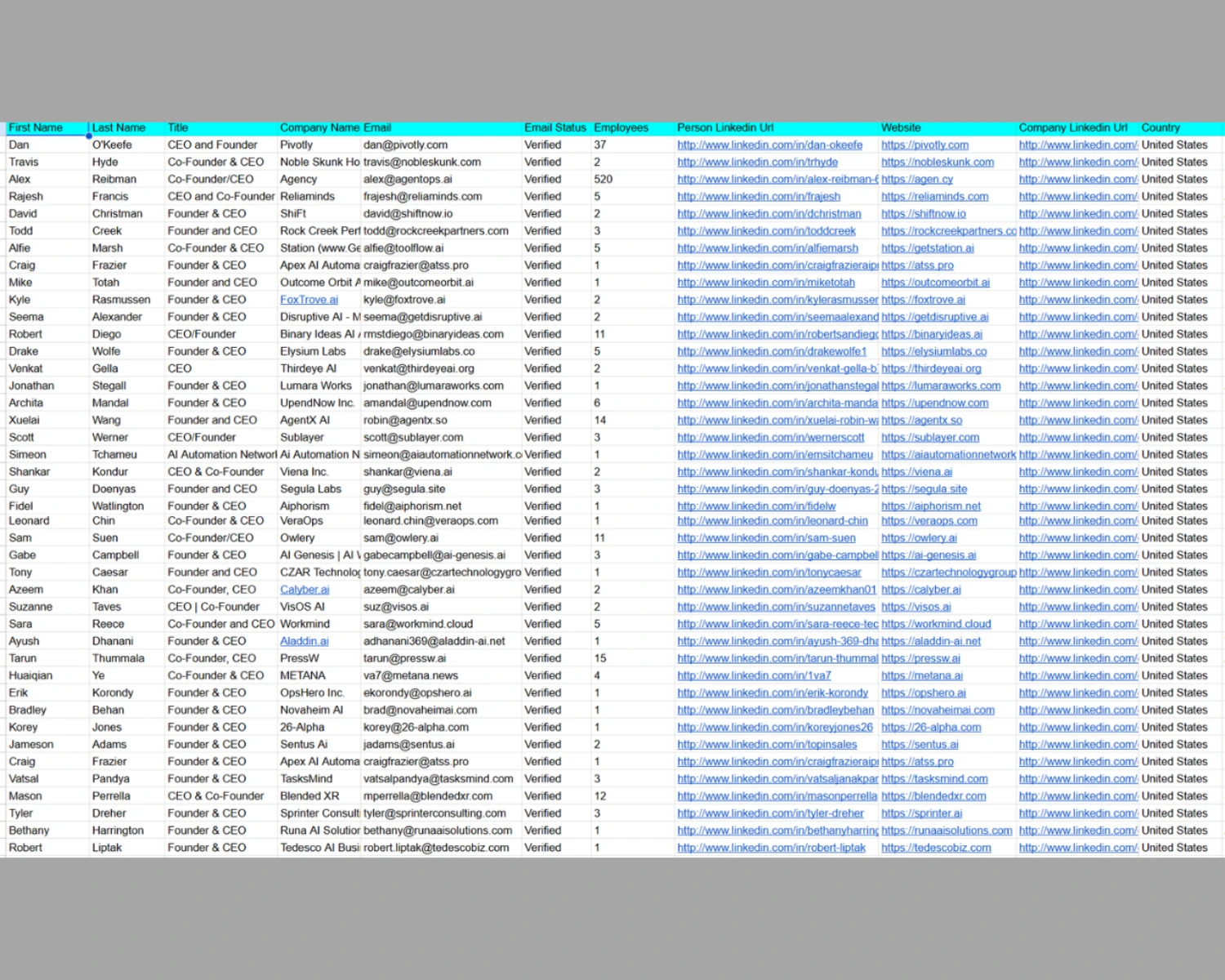The width and height of the screenshot is (1225, 980).
Task: Visit the https://upendnow.com link
Action: (x=935, y=403)
